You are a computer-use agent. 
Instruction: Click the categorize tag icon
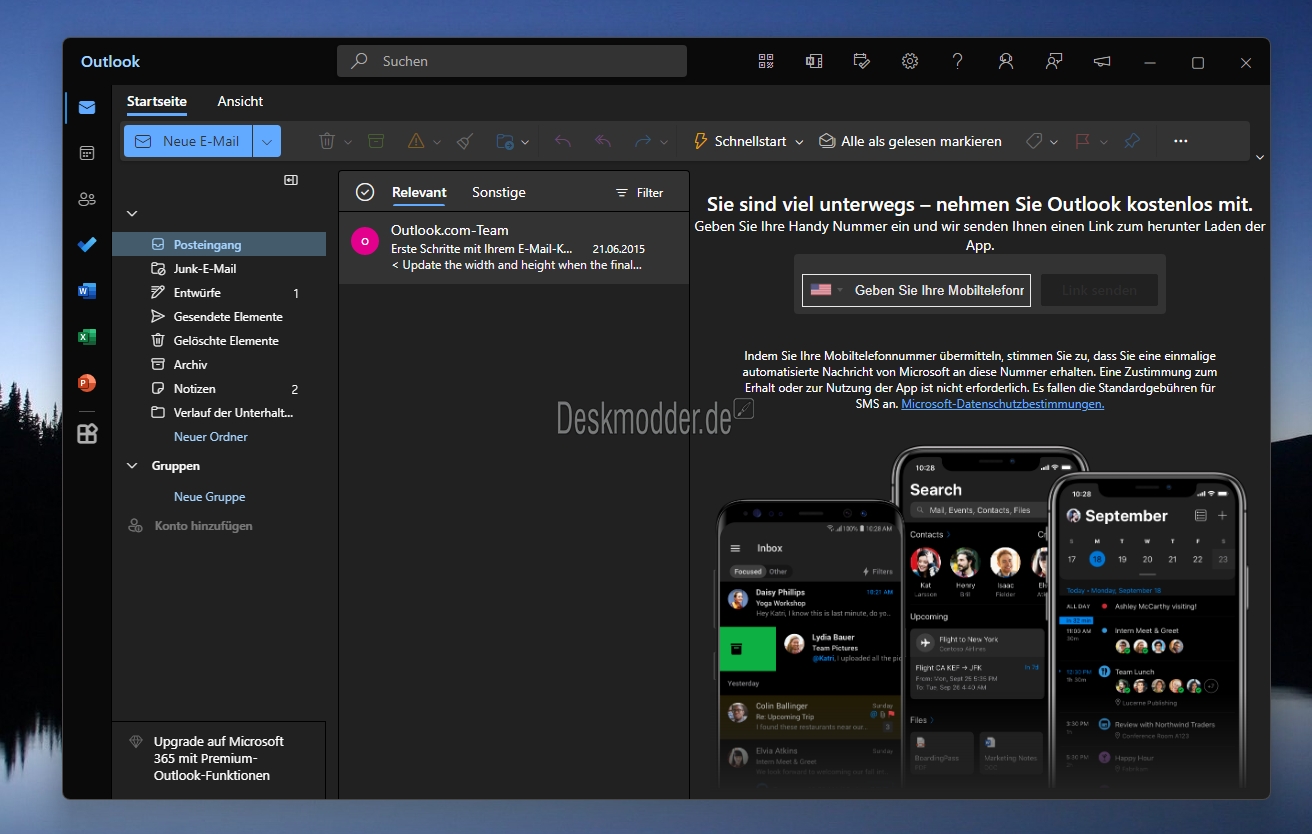(x=1034, y=141)
